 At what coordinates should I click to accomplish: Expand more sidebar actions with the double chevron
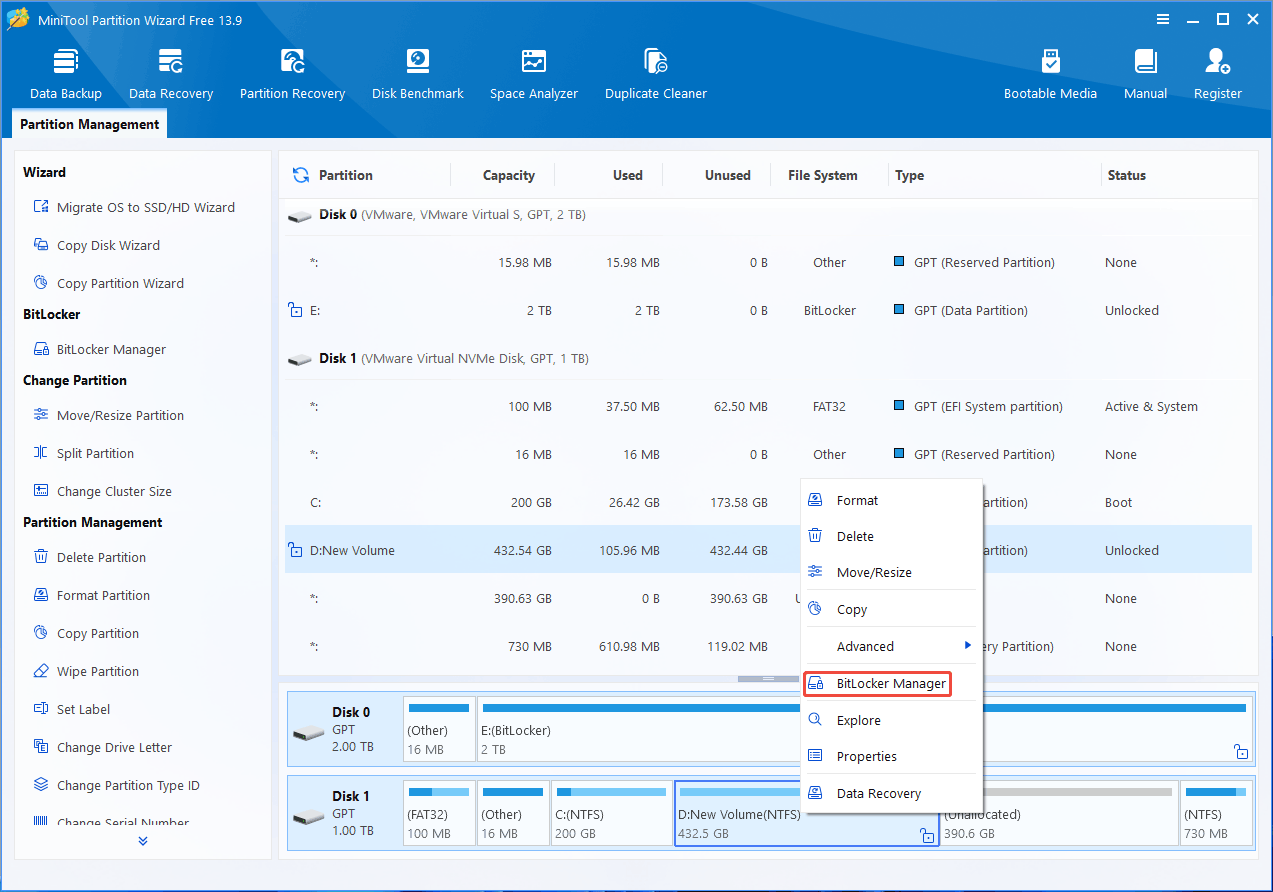pyautogui.click(x=143, y=841)
